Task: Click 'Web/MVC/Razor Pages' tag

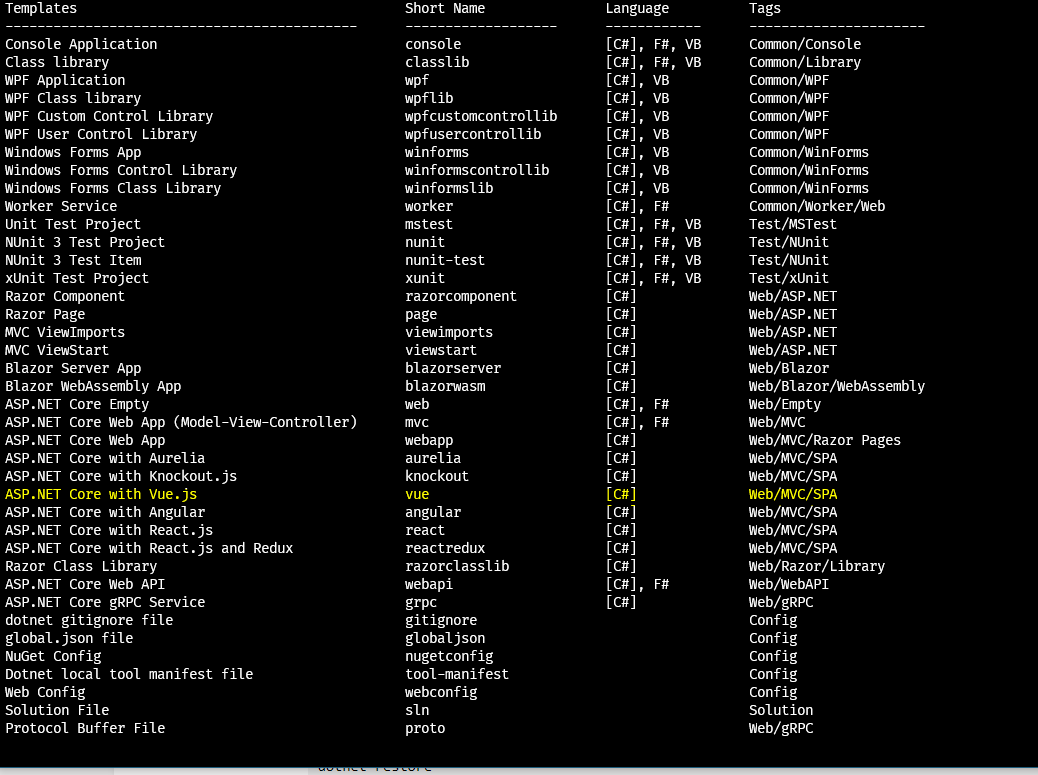Action: point(825,440)
